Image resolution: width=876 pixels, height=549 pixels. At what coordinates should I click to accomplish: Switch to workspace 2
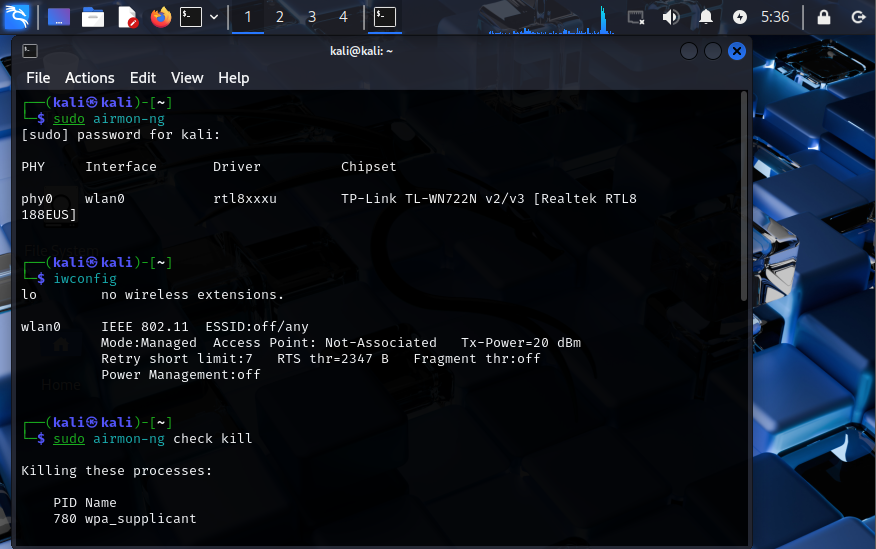(280, 17)
